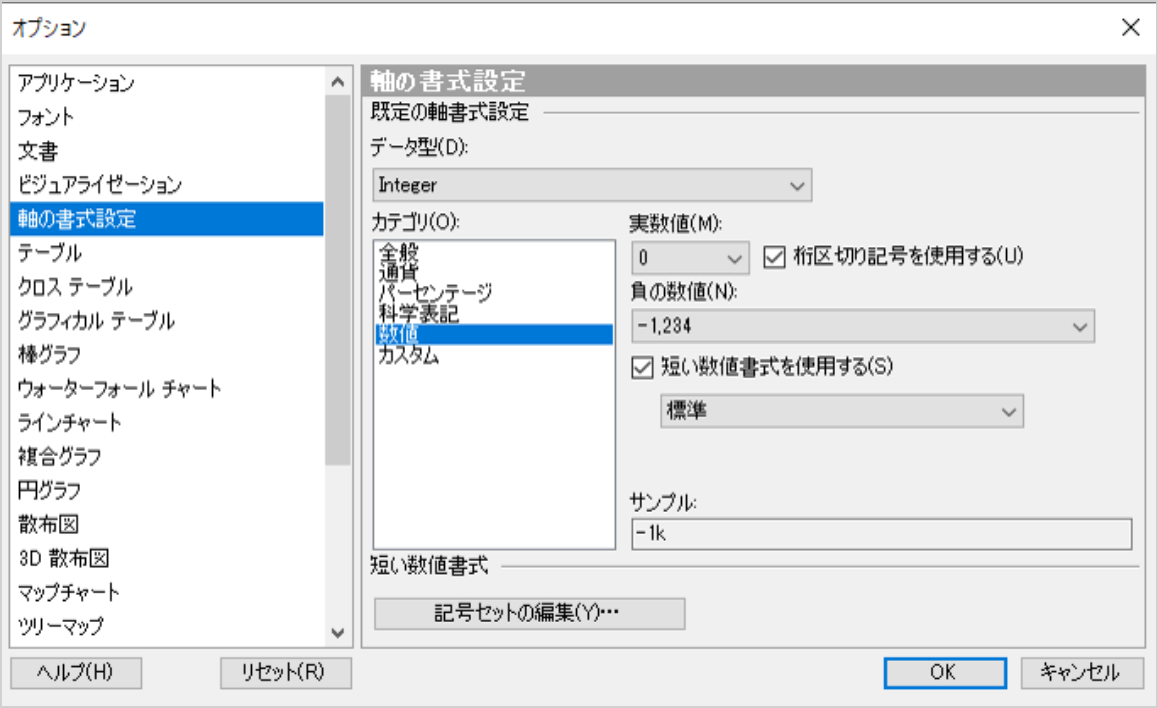The height and width of the screenshot is (708, 1158).
Task: Click the サンプル field showing -1k
Action: [881, 534]
